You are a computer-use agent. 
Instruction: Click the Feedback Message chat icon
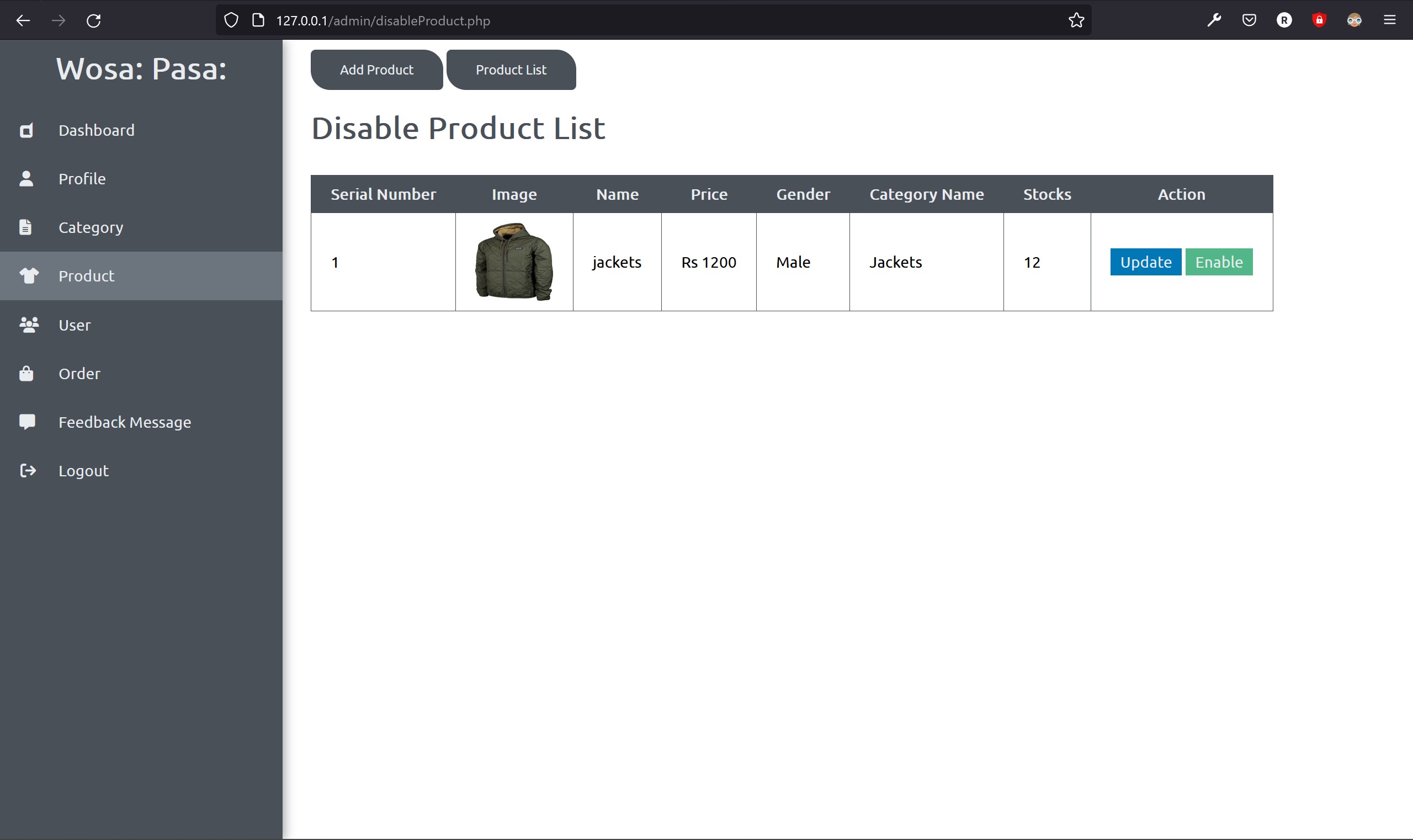[27, 422]
